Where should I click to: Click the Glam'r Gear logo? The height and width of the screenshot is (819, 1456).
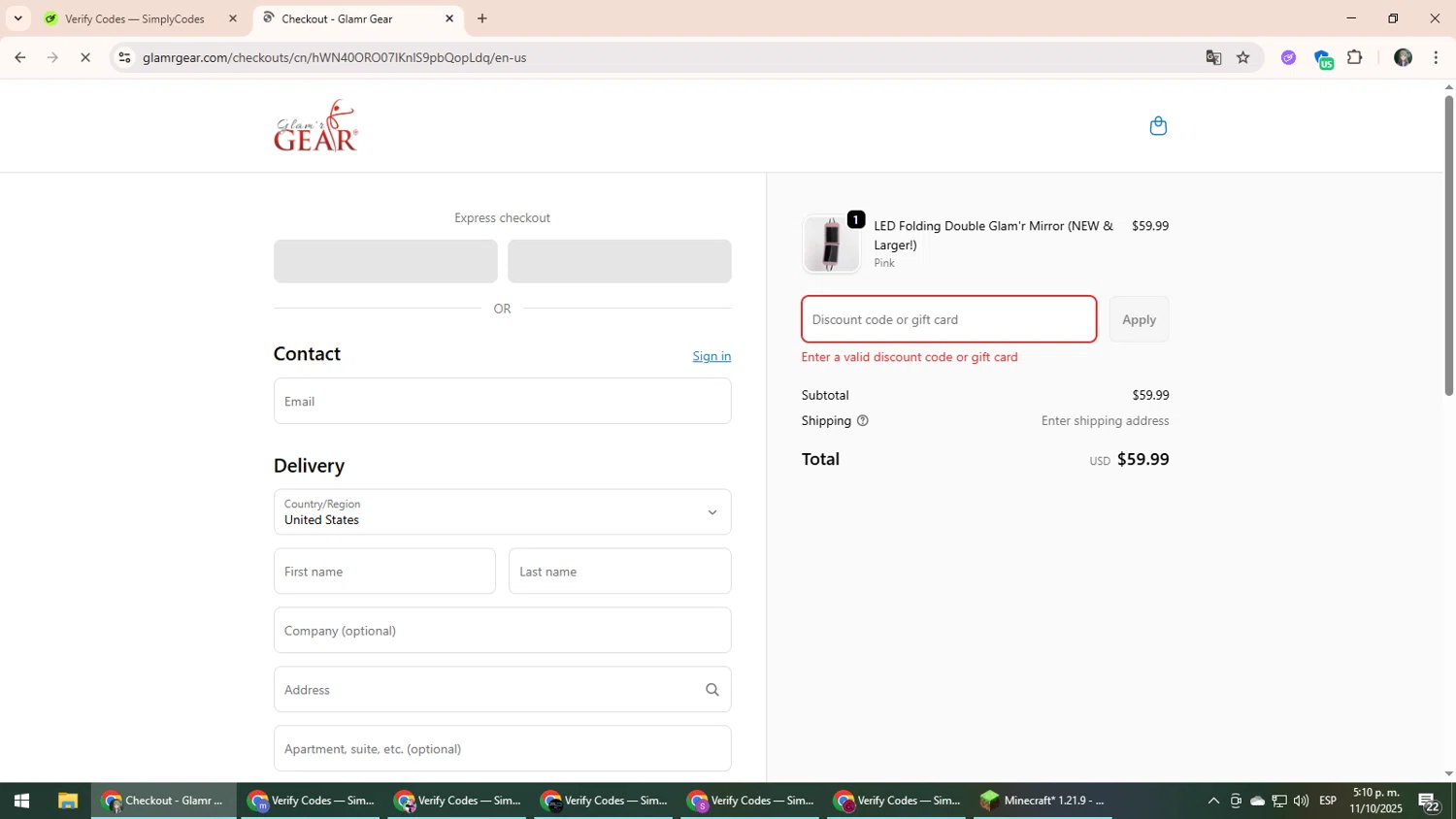(x=315, y=125)
